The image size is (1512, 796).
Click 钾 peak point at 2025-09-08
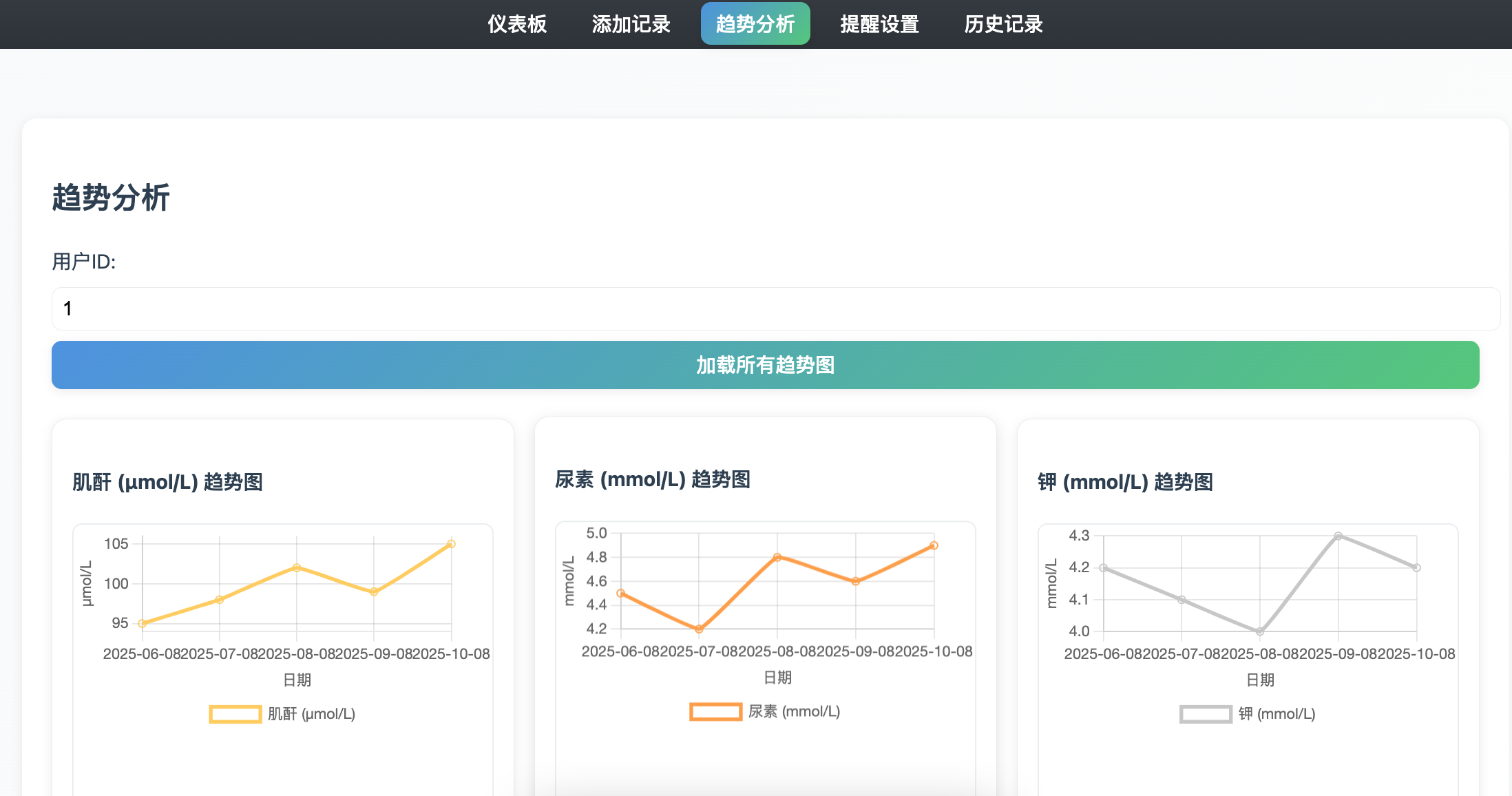tap(1338, 536)
